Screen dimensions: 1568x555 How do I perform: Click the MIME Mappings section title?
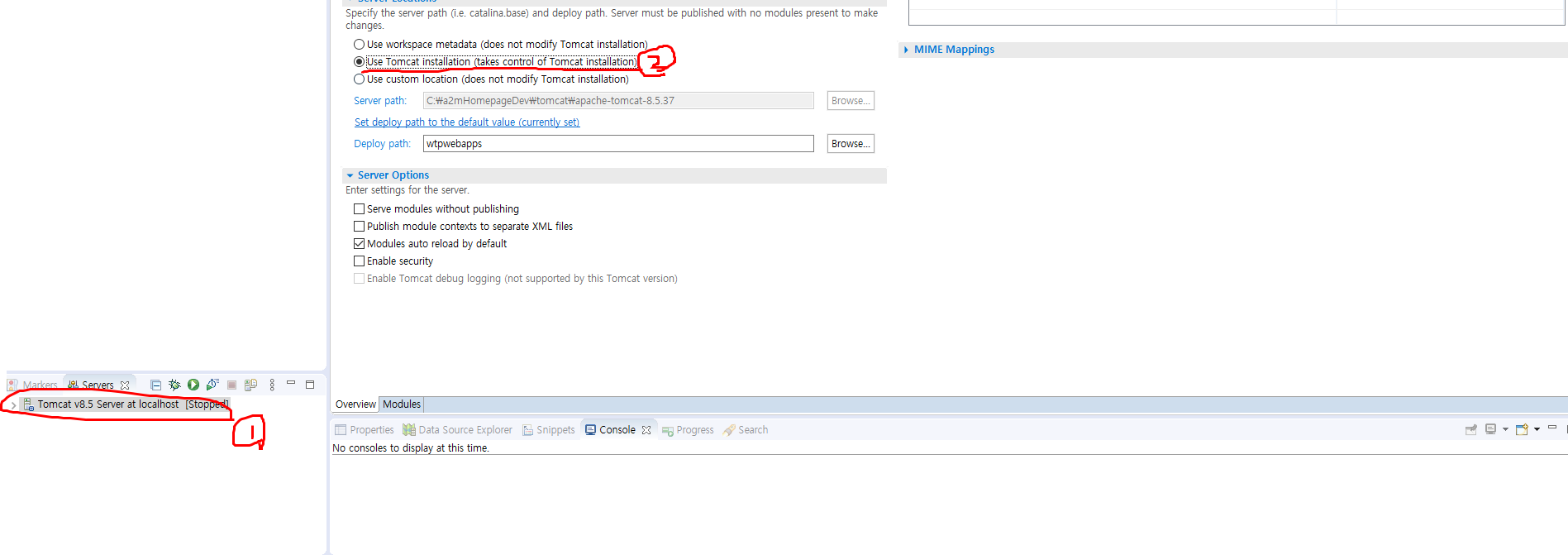(x=954, y=50)
